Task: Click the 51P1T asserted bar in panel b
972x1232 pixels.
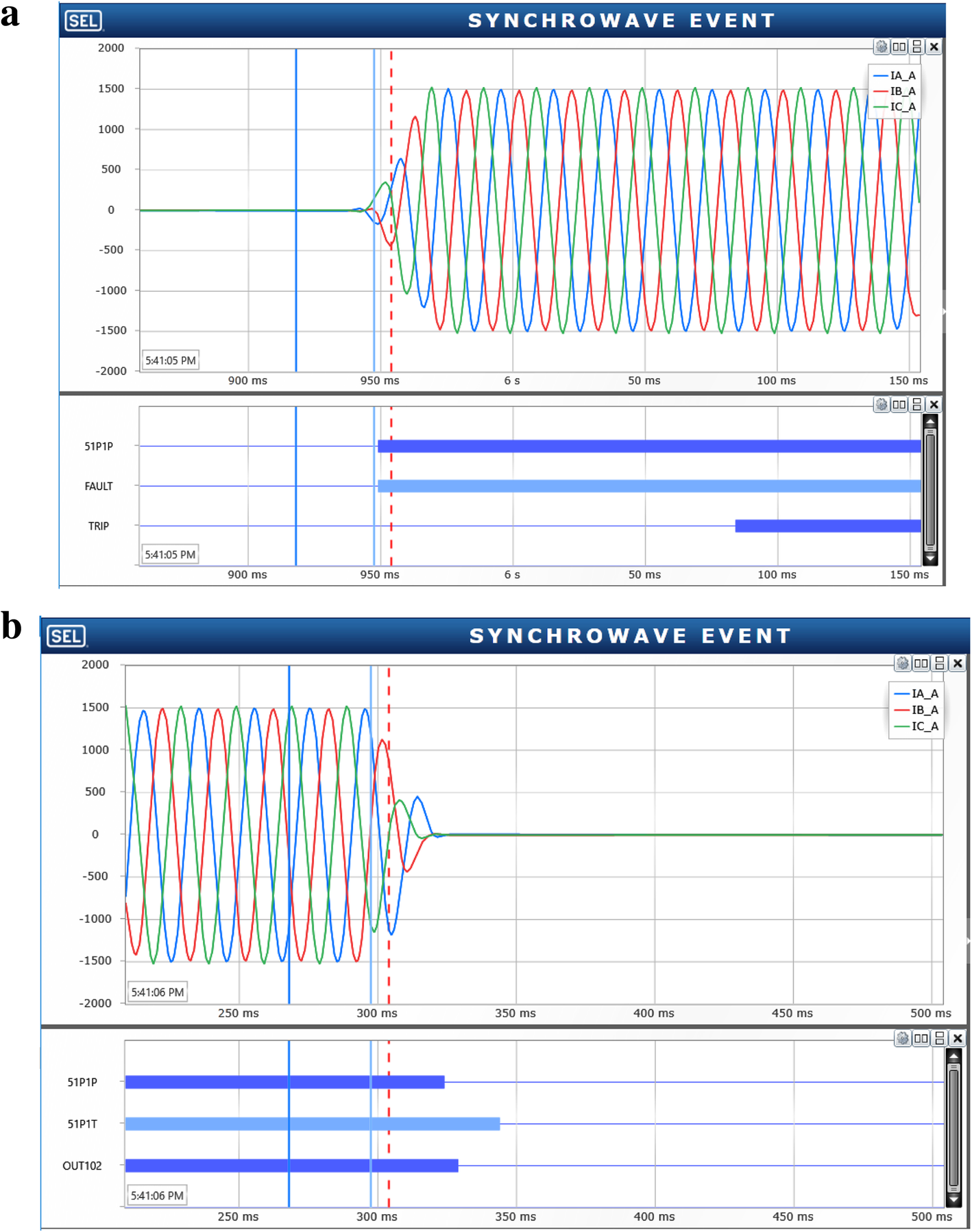Action: tap(313, 1124)
